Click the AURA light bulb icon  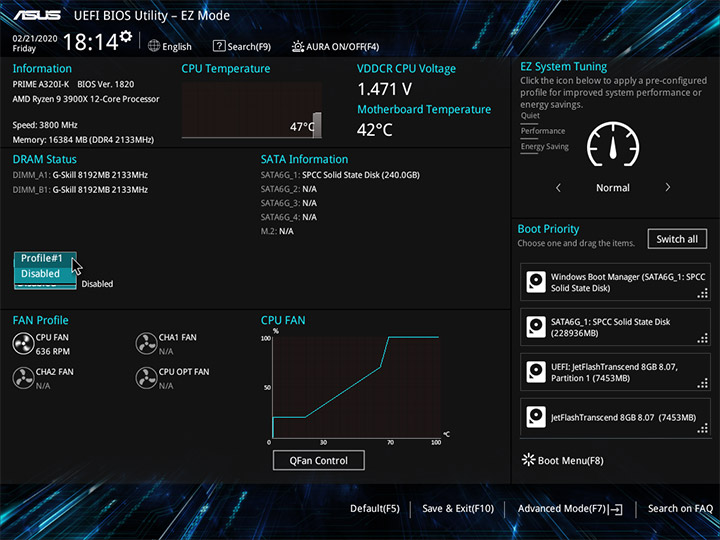298,46
